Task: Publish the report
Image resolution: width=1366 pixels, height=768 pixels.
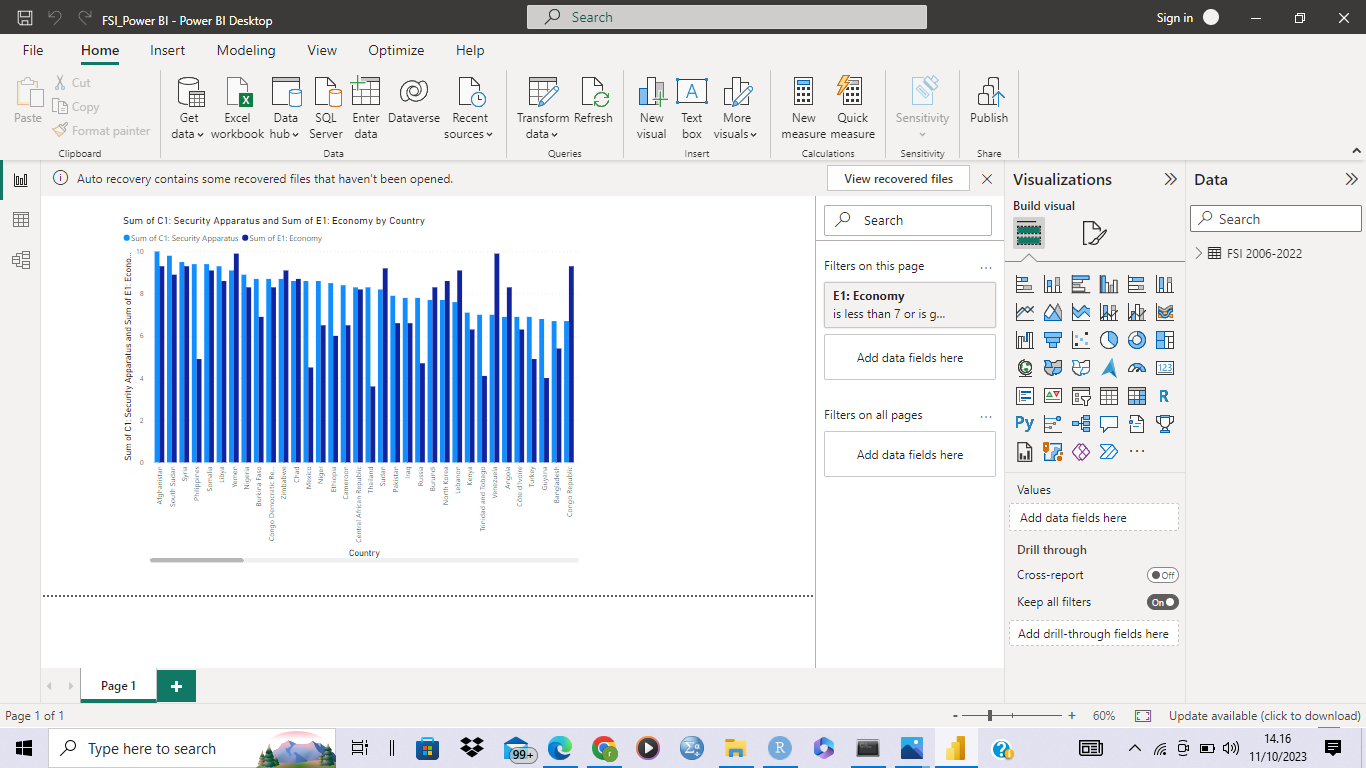Action: click(x=989, y=103)
